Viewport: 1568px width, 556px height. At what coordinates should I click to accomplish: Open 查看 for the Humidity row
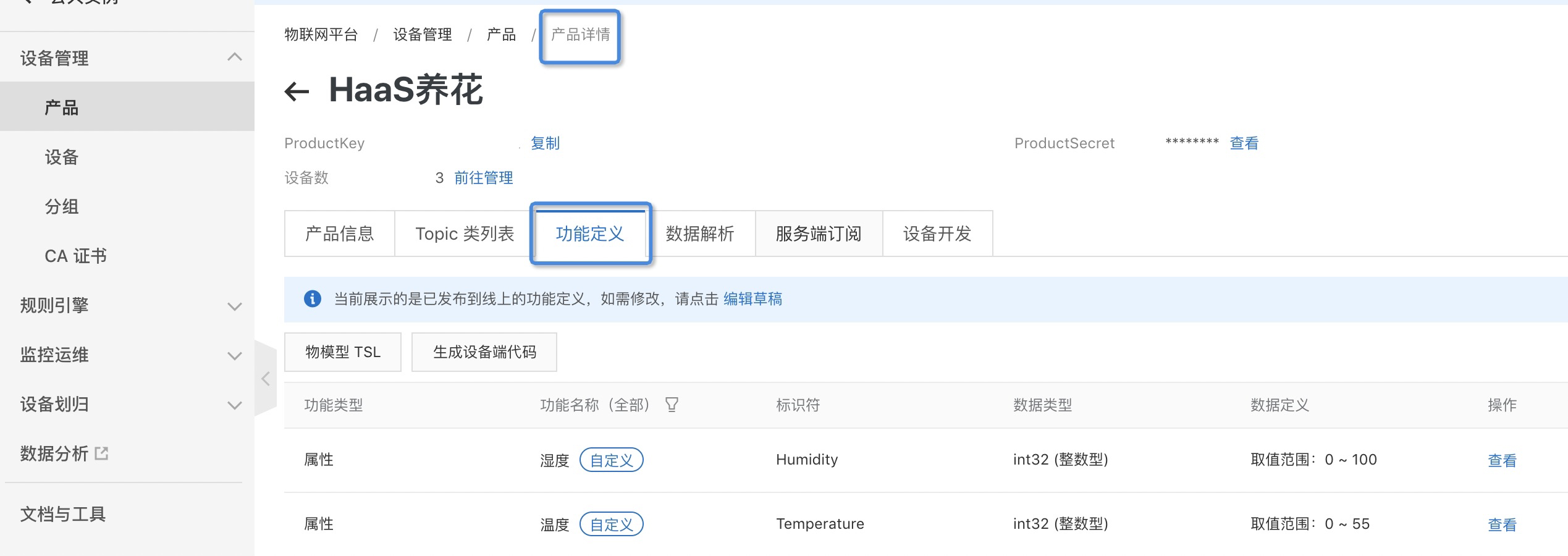click(1501, 460)
